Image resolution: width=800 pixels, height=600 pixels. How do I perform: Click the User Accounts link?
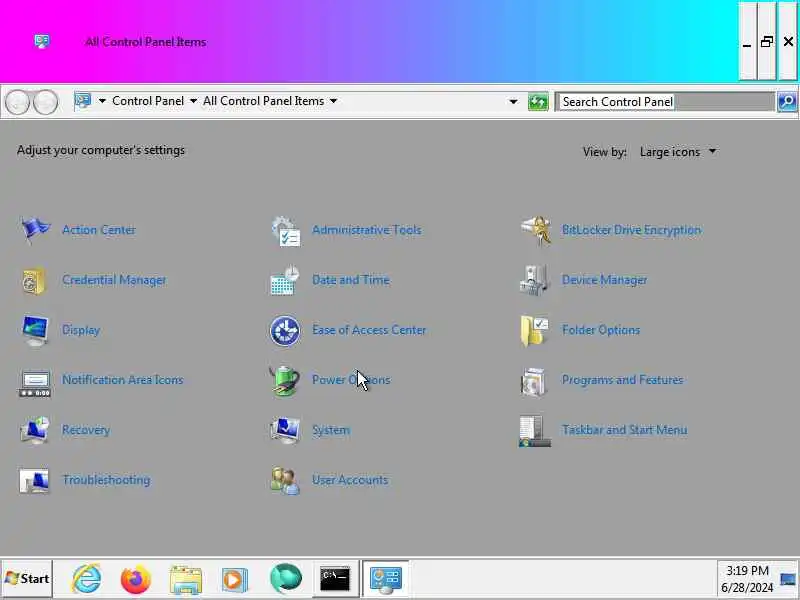point(350,480)
